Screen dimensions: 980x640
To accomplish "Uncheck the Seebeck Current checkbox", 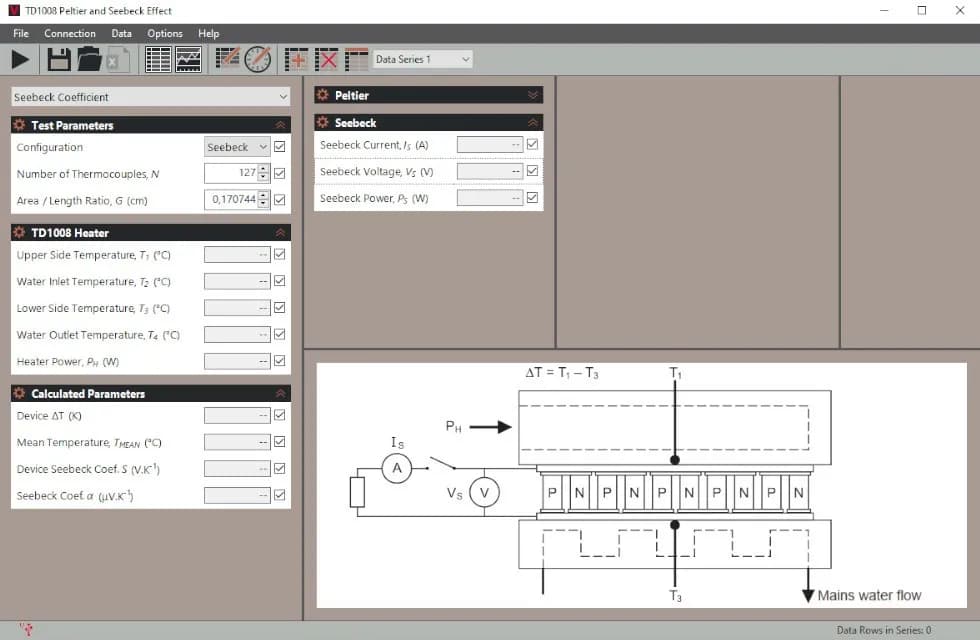I will [x=532, y=145].
